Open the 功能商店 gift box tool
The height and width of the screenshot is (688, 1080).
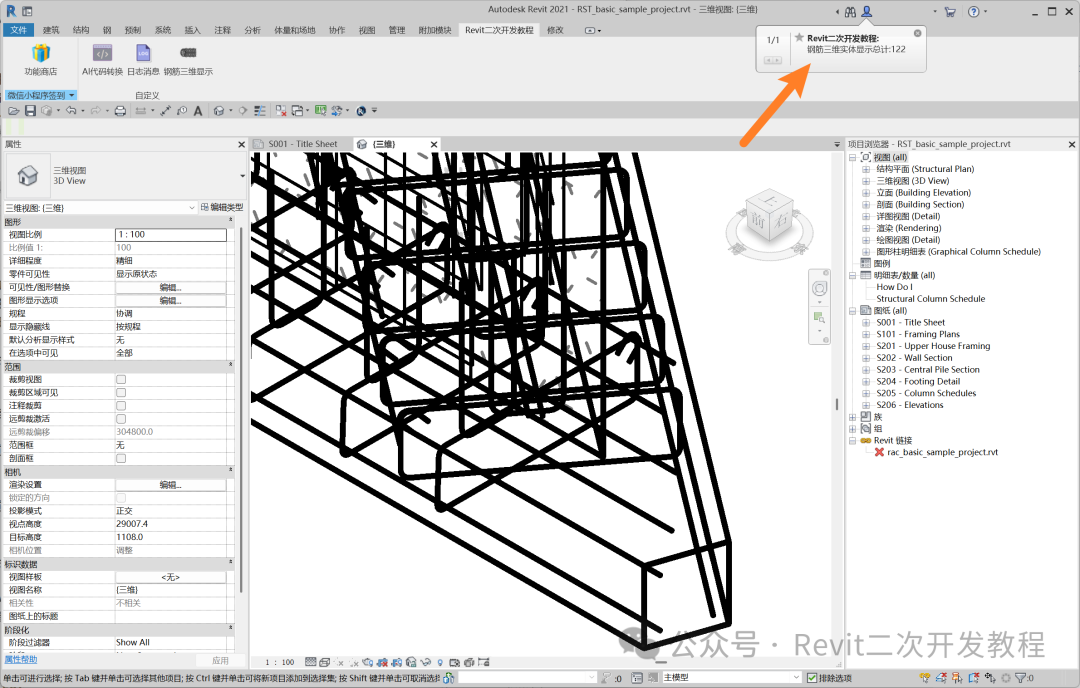point(41,59)
